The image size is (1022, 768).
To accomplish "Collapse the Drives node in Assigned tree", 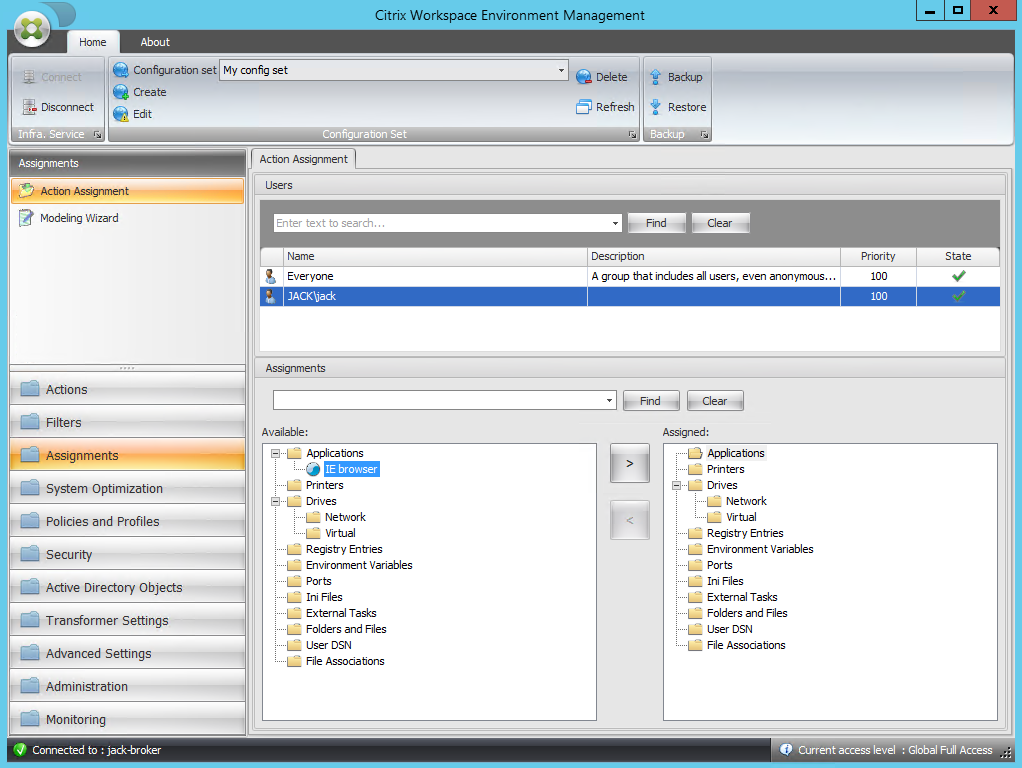I will point(679,484).
